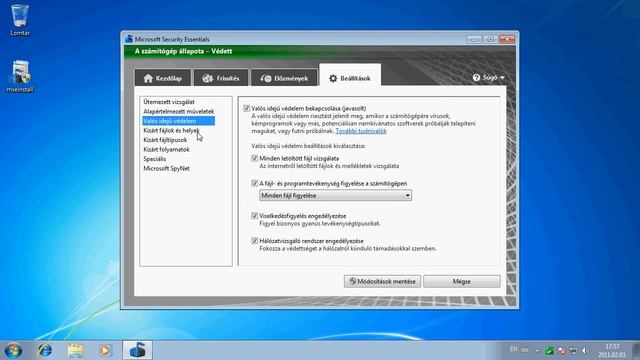Click the EN language indicator

(514, 349)
